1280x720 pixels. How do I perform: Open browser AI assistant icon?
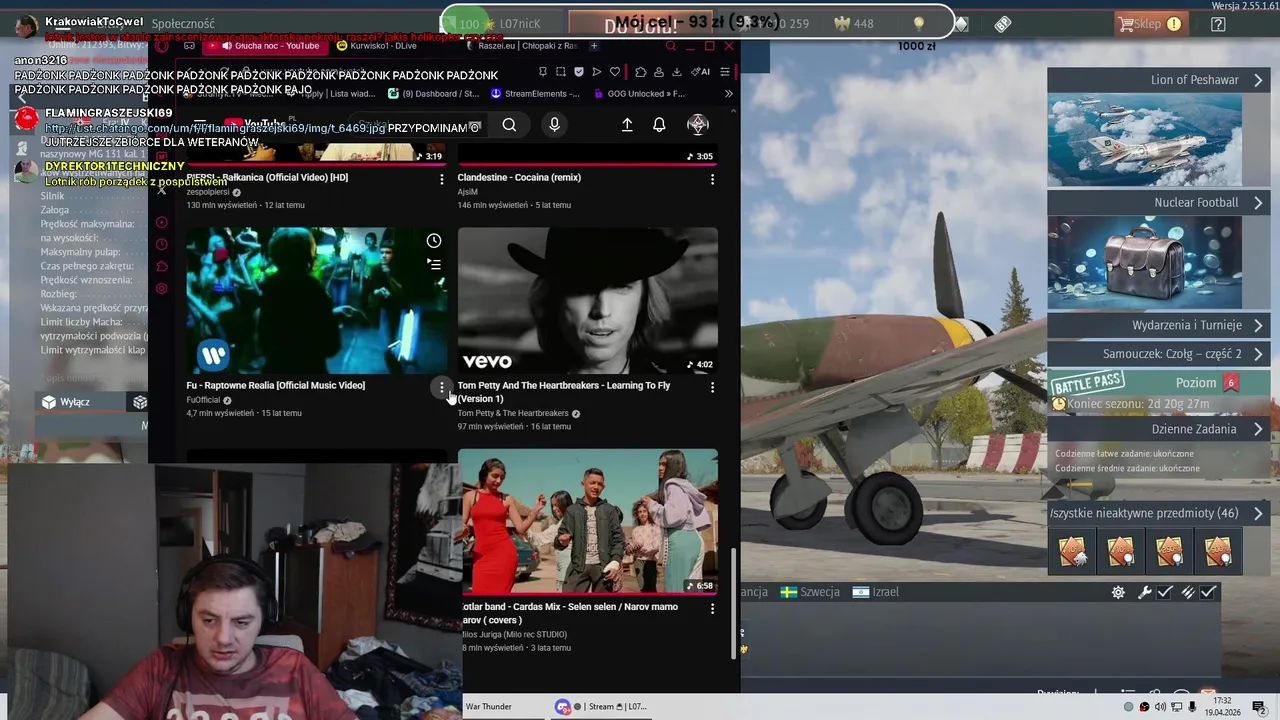tap(701, 72)
